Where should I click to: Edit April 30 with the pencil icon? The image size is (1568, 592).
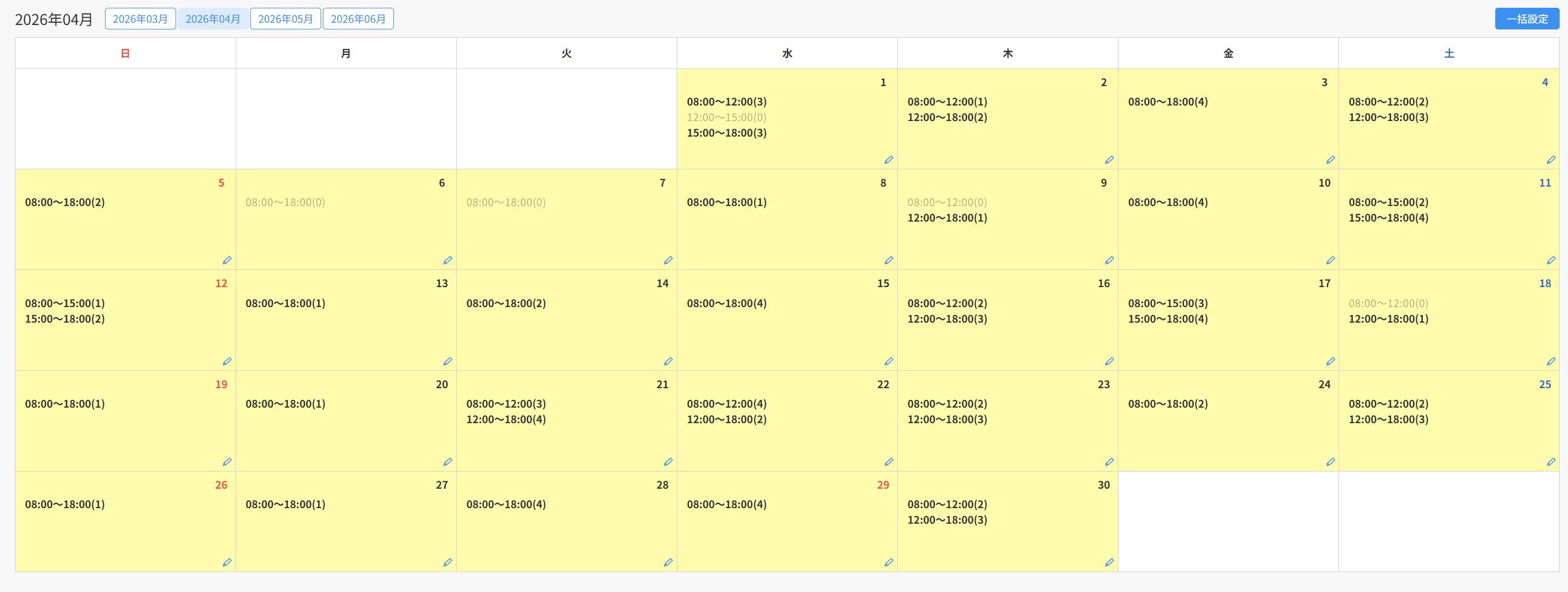click(x=1109, y=562)
